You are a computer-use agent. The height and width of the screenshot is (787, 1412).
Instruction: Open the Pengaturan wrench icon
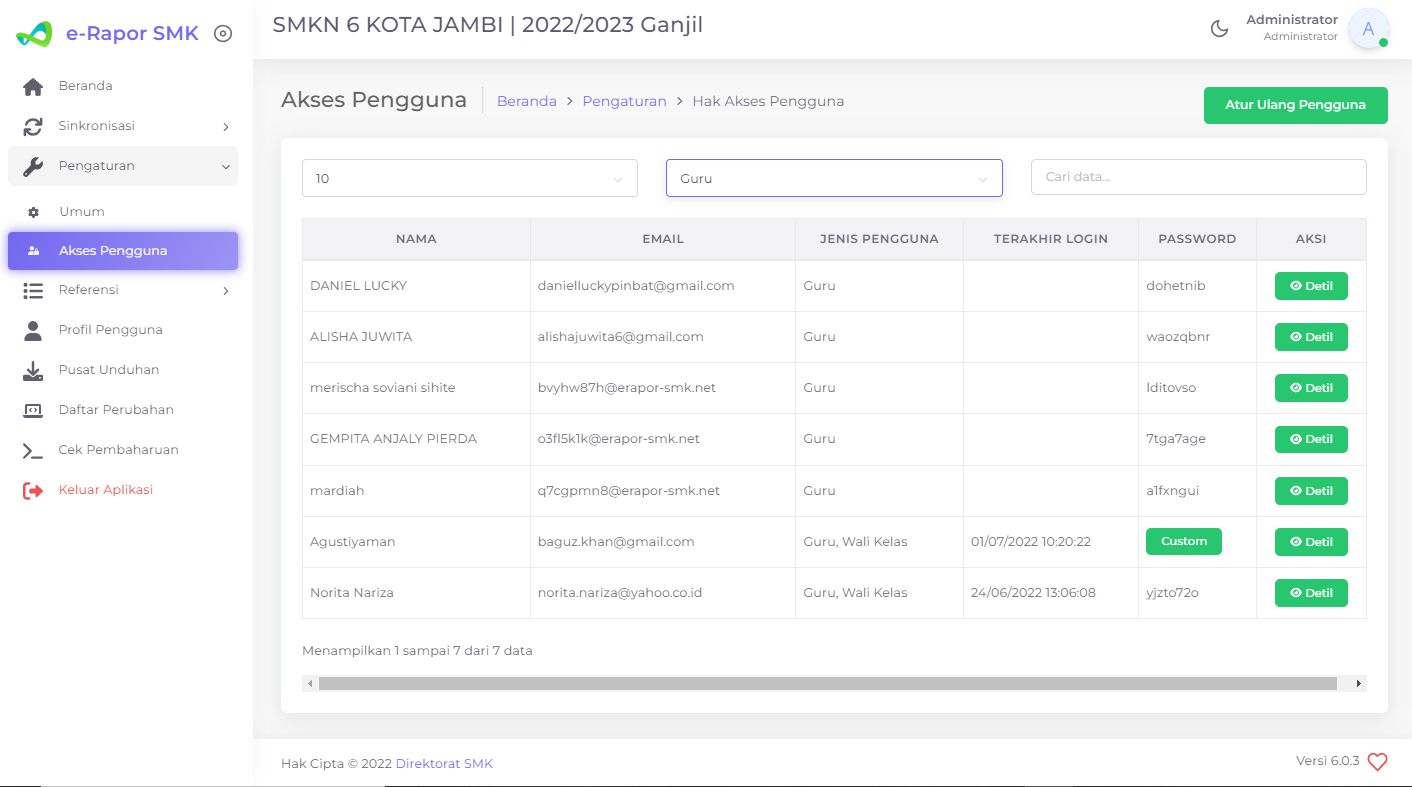pos(31,165)
